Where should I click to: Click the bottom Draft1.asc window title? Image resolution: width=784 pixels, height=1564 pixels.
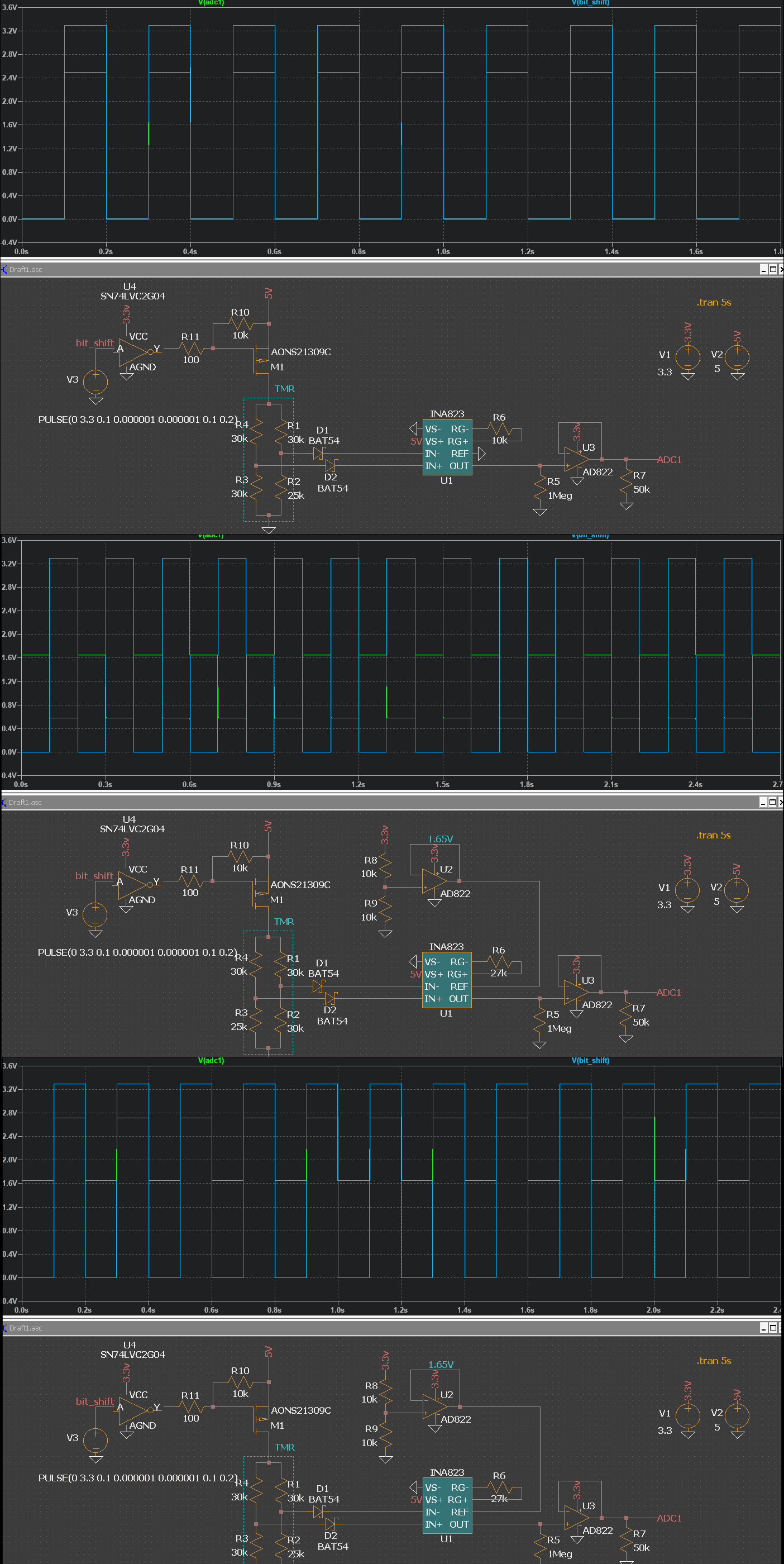point(26,1328)
